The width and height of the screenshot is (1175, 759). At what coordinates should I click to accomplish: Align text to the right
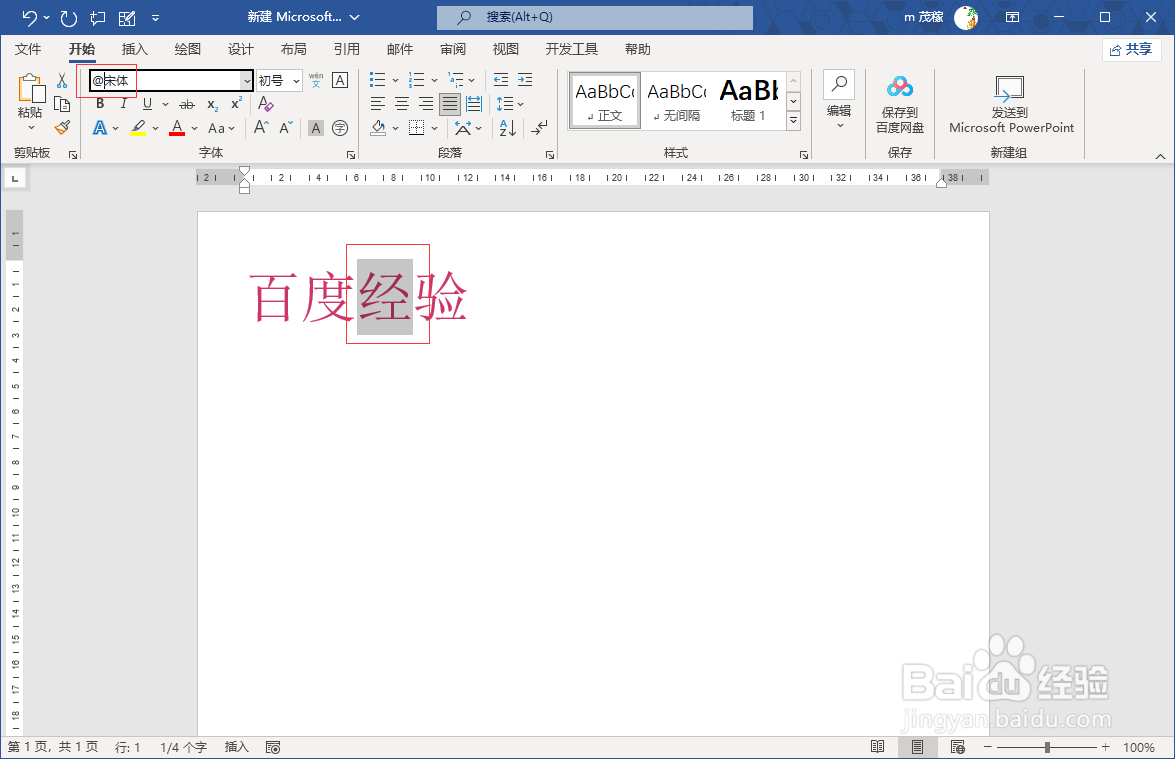(x=426, y=104)
